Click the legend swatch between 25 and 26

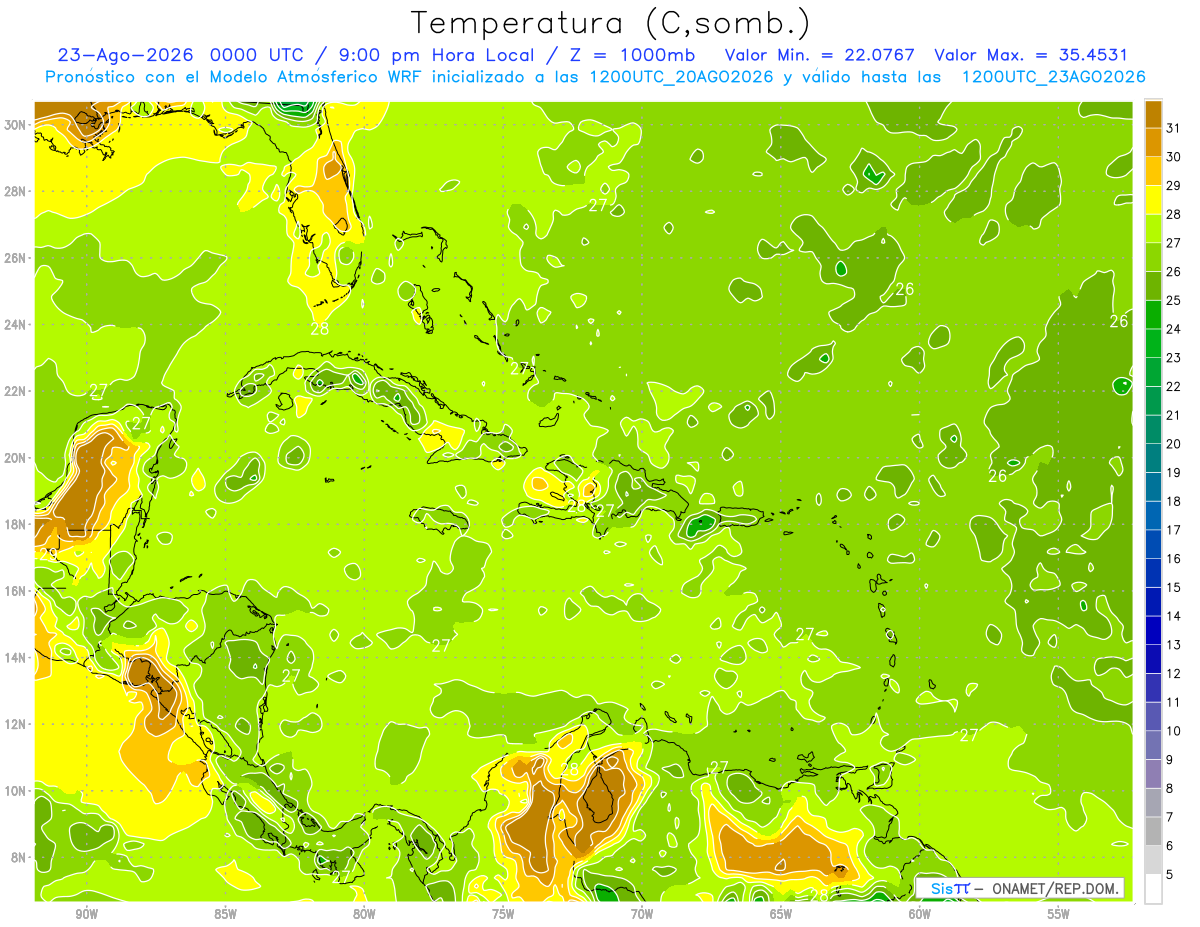1153,285
